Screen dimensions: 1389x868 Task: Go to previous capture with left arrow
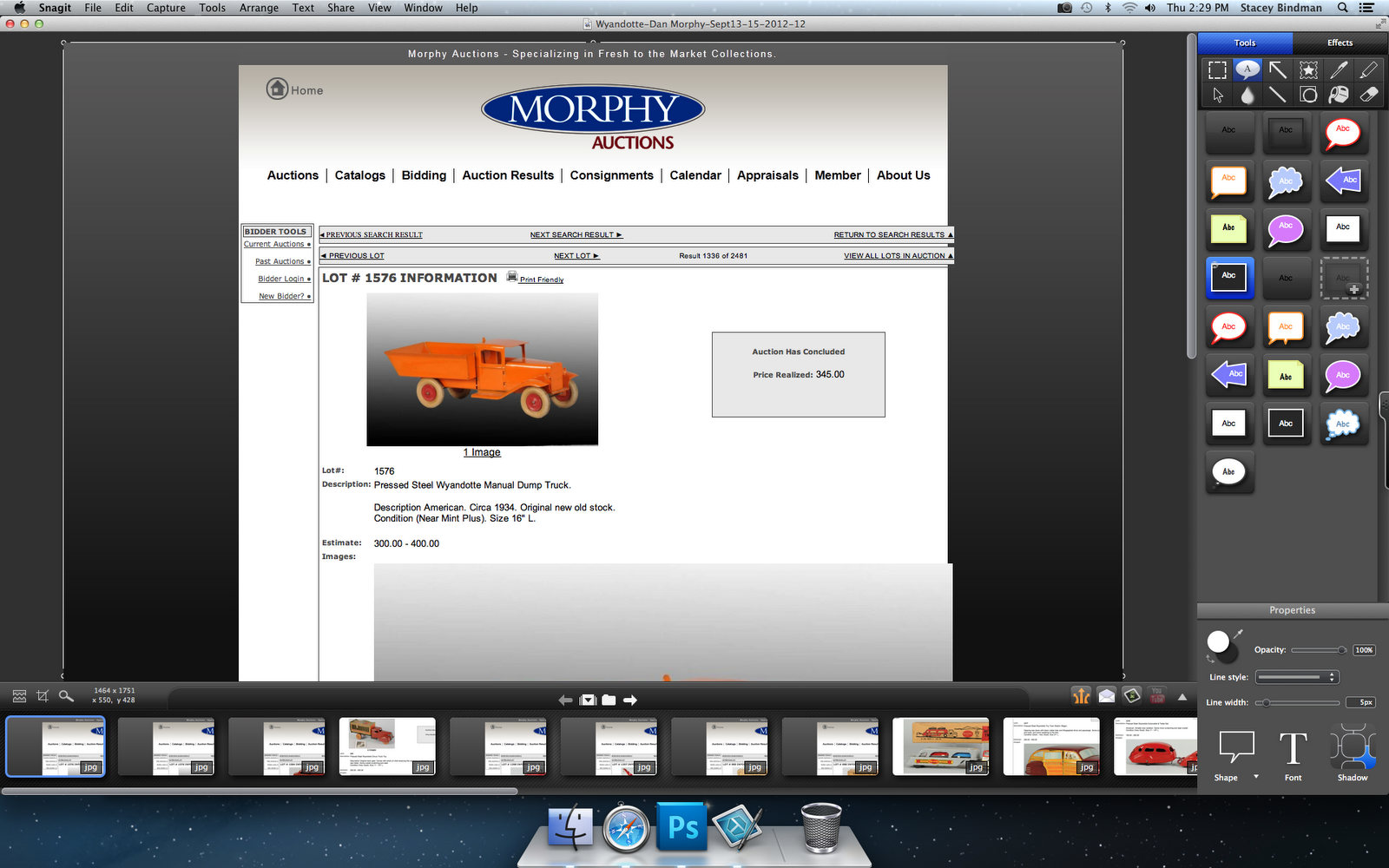[565, 700]
